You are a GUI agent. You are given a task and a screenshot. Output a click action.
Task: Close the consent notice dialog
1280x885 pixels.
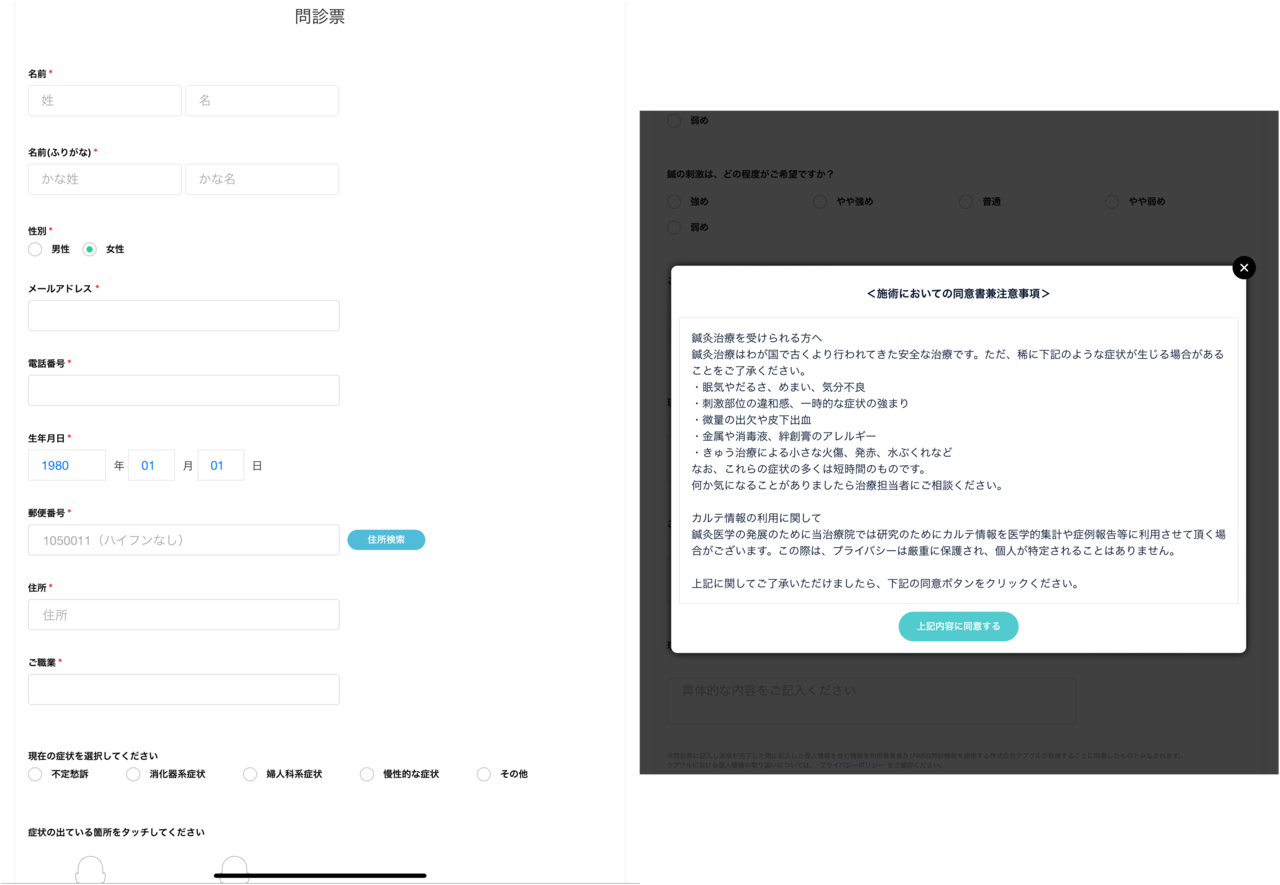(1243, 267)
